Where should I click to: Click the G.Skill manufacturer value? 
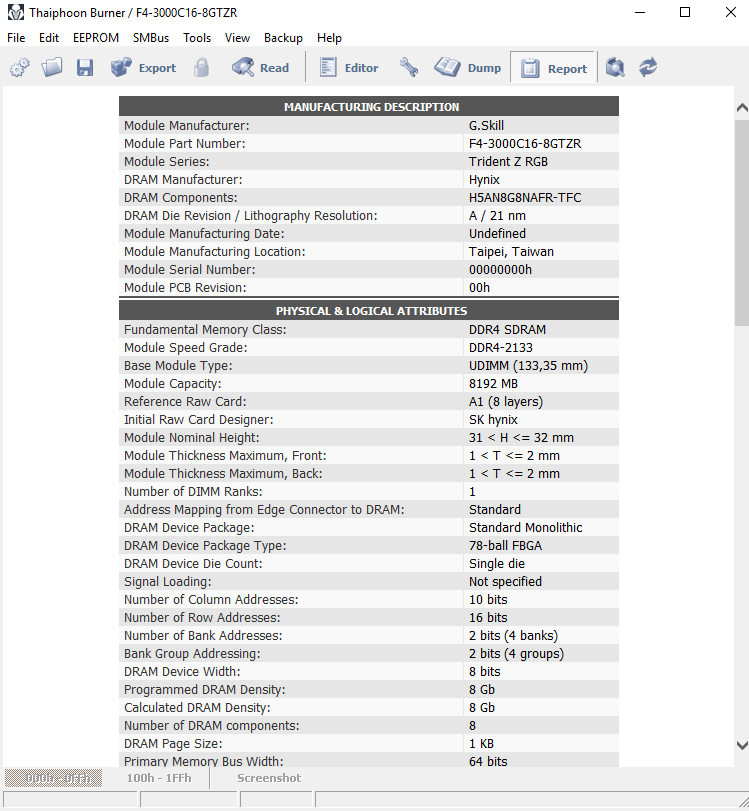486,125
